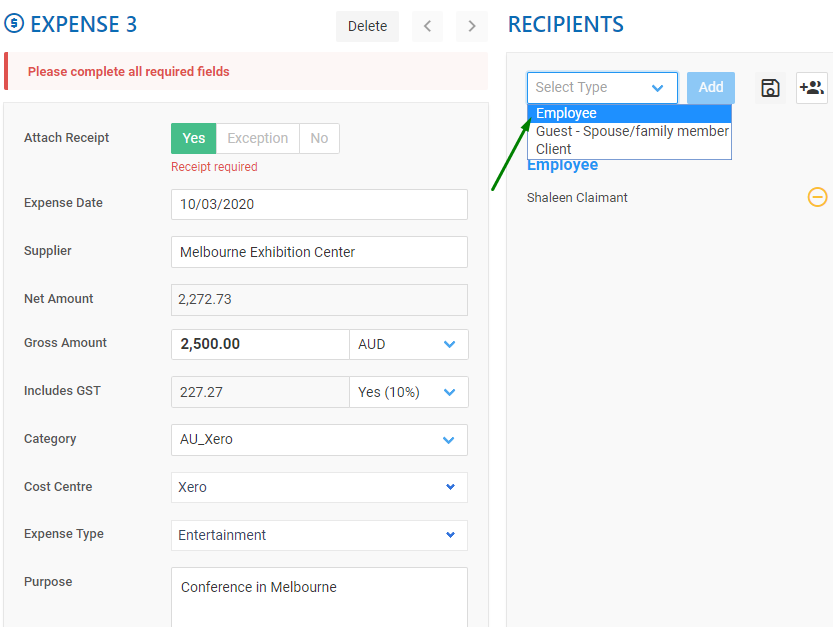833x627 pixels.
Task: Click into the Supplier text field
Action: click(319, 252)
